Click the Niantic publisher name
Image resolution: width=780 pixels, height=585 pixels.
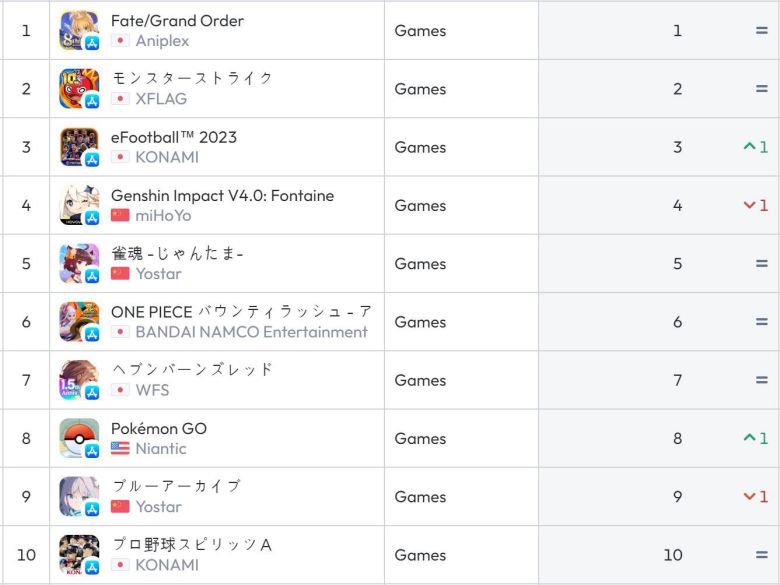(x=161, y=449)
